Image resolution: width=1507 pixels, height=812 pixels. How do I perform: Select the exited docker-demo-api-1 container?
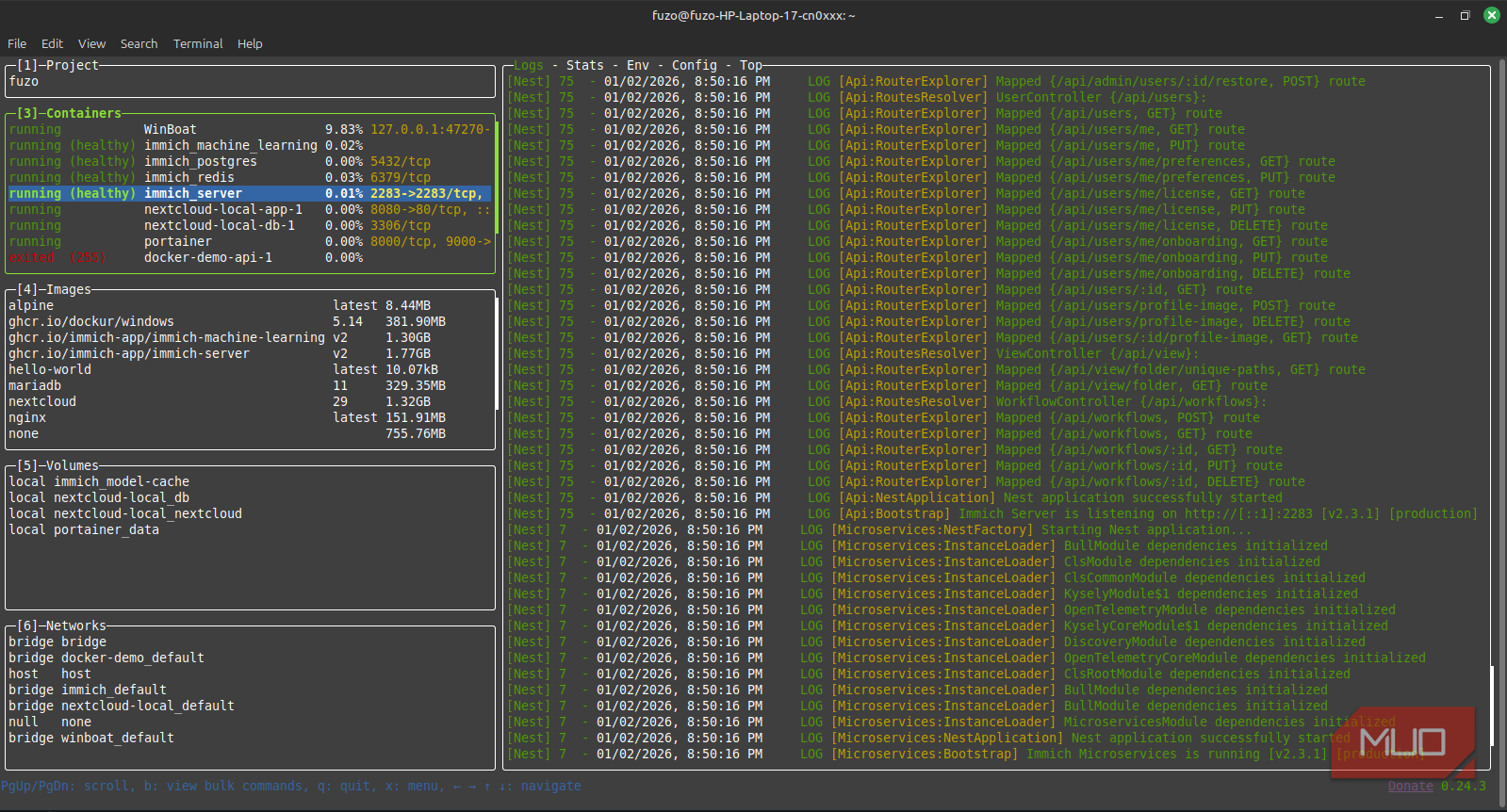[x=250, y=257]
